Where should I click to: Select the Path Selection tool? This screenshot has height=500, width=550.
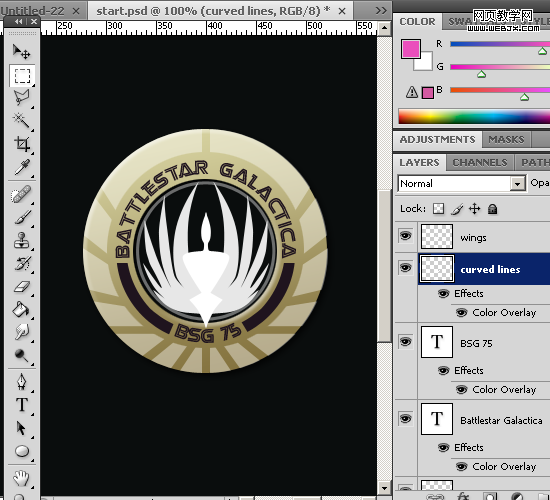(x=22, y=428)
